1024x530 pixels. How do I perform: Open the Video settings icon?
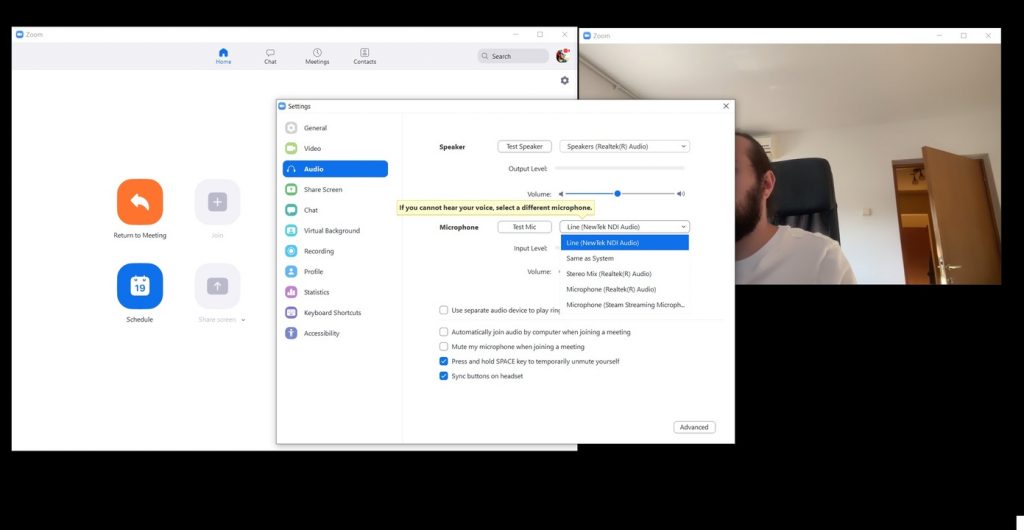[x=291, y=148]
